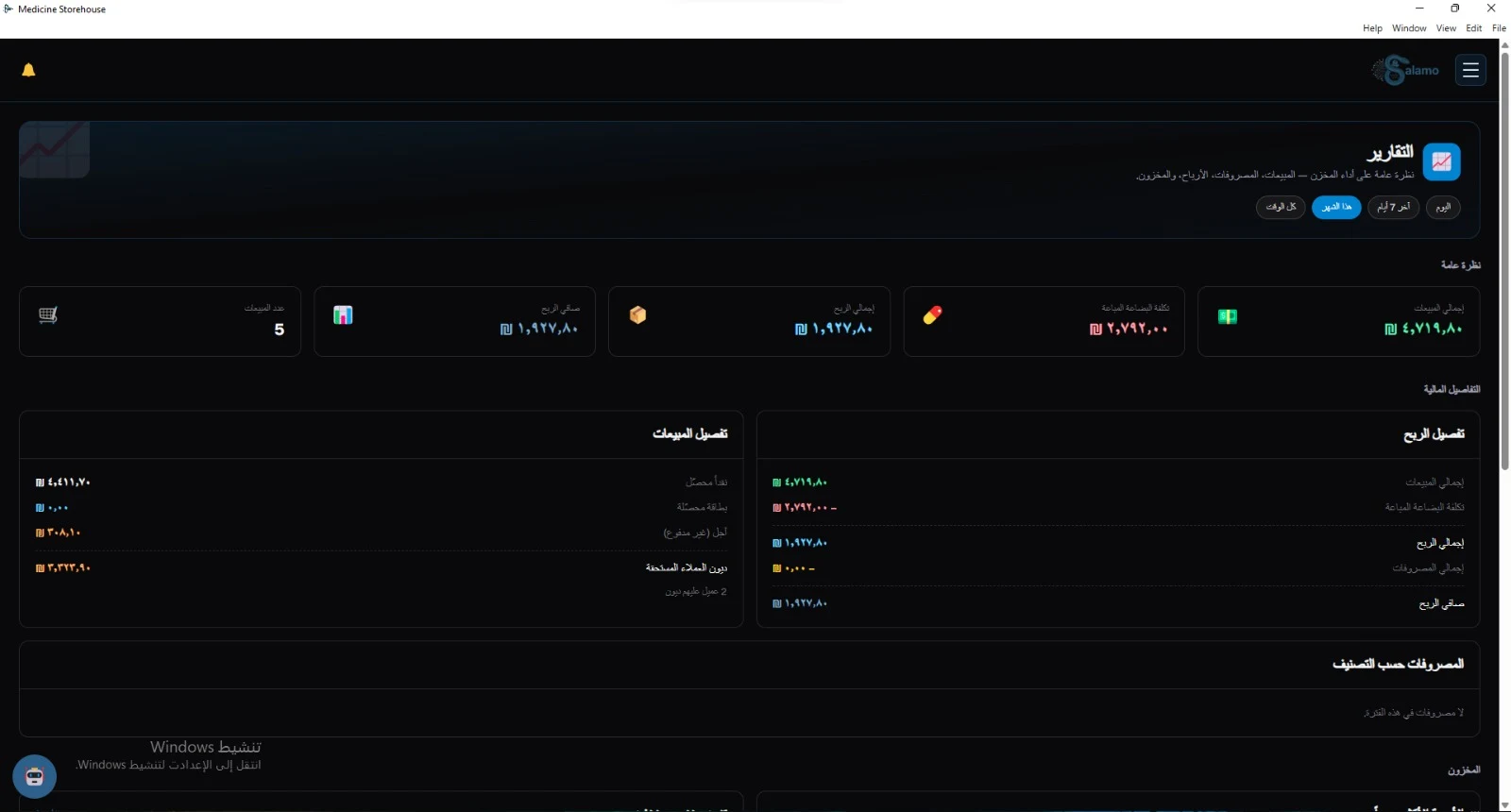The height and width of the screenshot is (812, 1511).
Task: Click the المصروفات حسب التصنيف panel title
Action: (x=1398, y=665)
